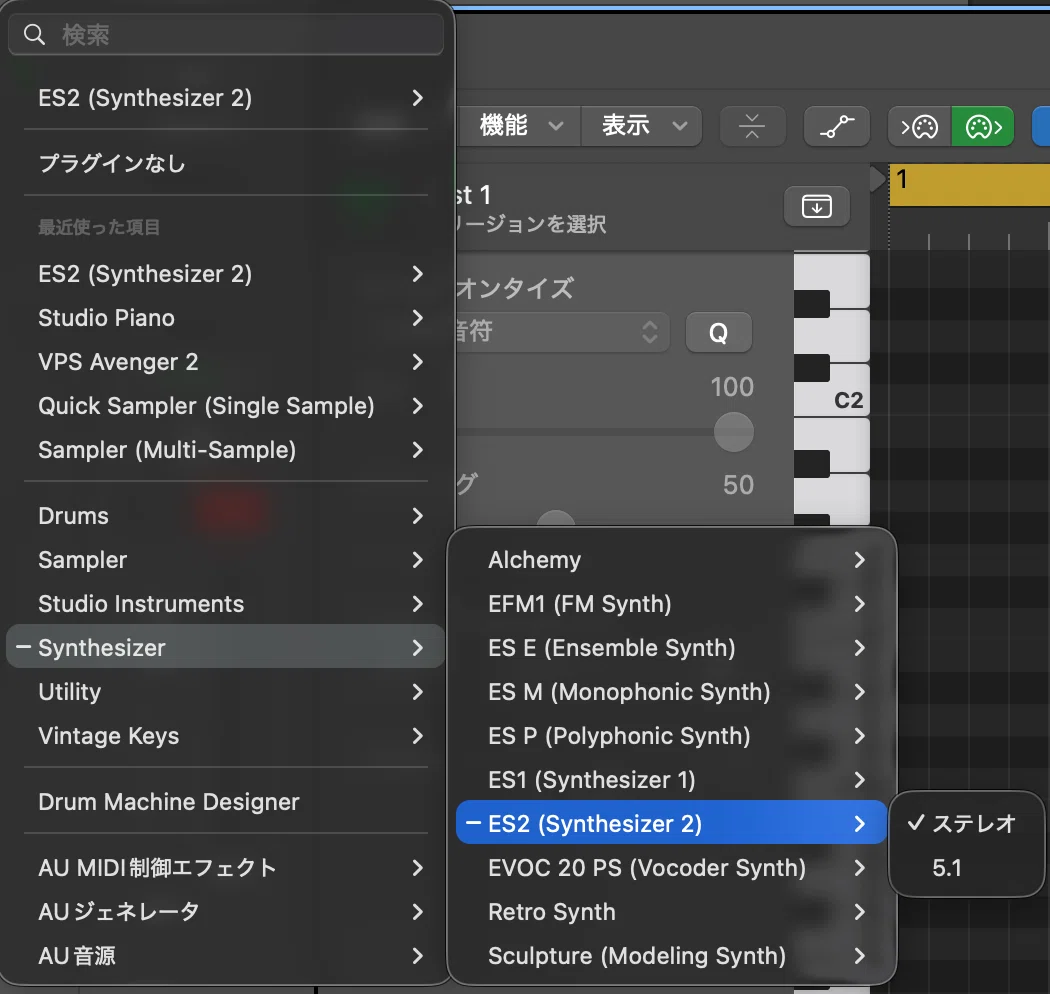Choose Sampler (Multi-Sample) entry
1050x994 pixels.
226,450
